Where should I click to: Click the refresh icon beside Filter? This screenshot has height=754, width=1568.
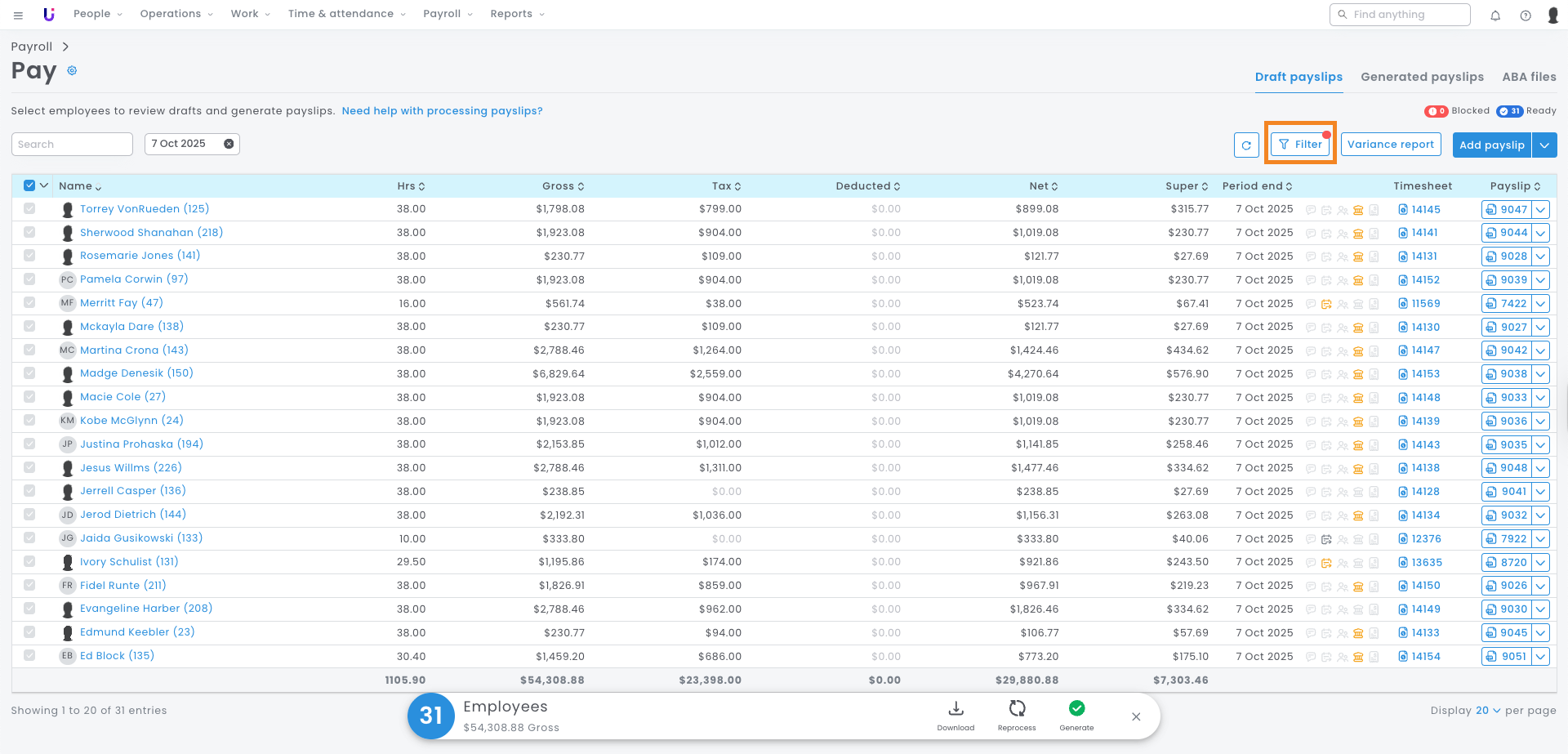click(1245, 145)
